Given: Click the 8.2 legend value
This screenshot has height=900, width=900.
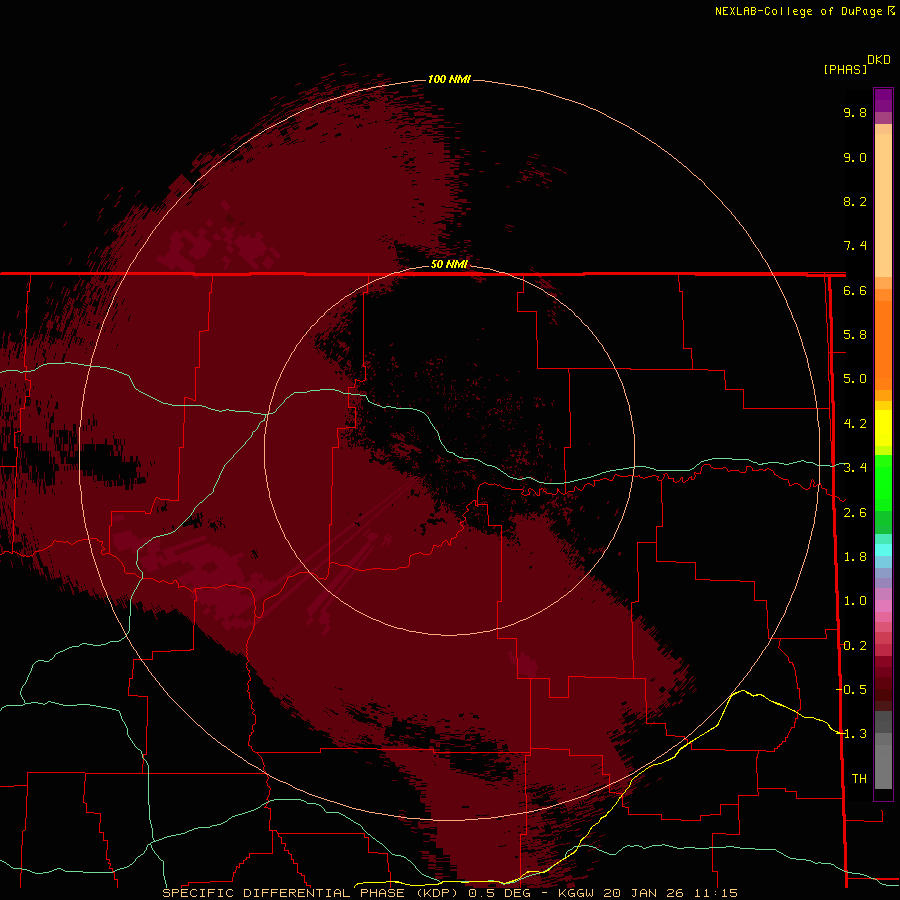Looking at the screenshot, I should (x=855, y=201).
